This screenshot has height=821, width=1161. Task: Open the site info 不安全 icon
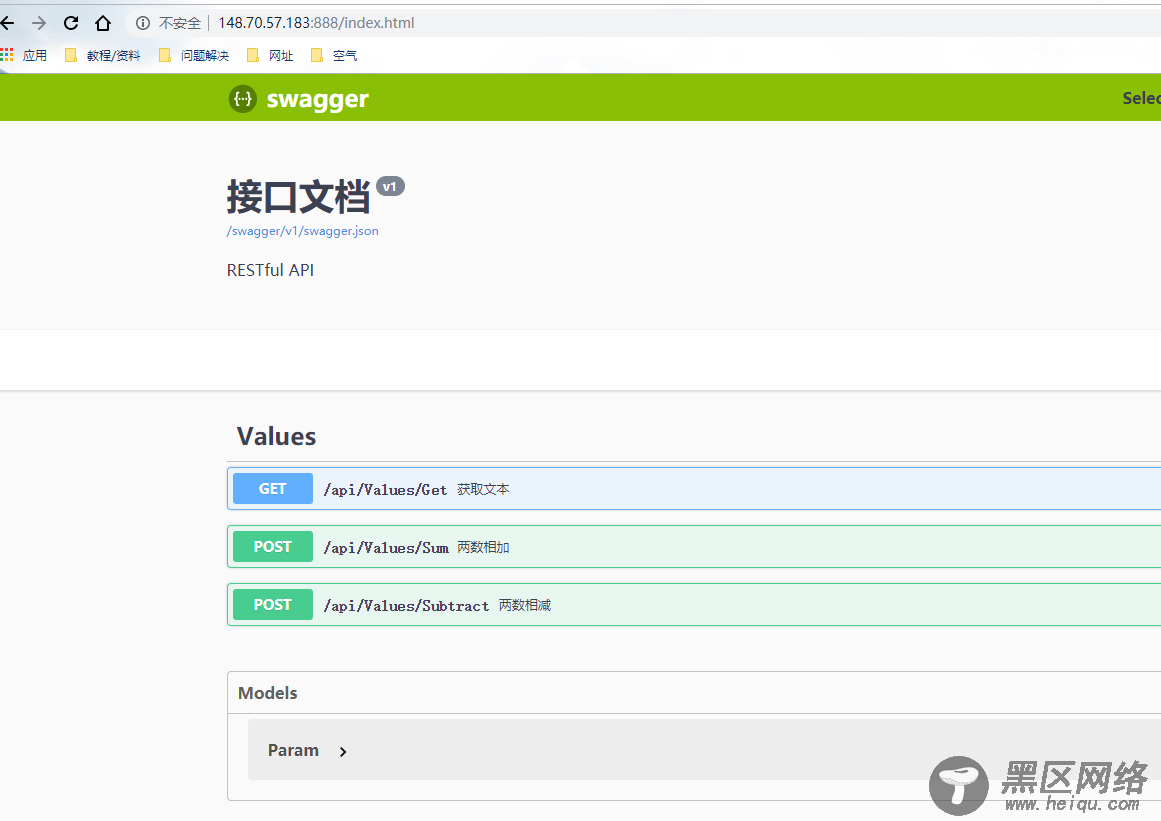pyautogui.click(x=143, y=23)
